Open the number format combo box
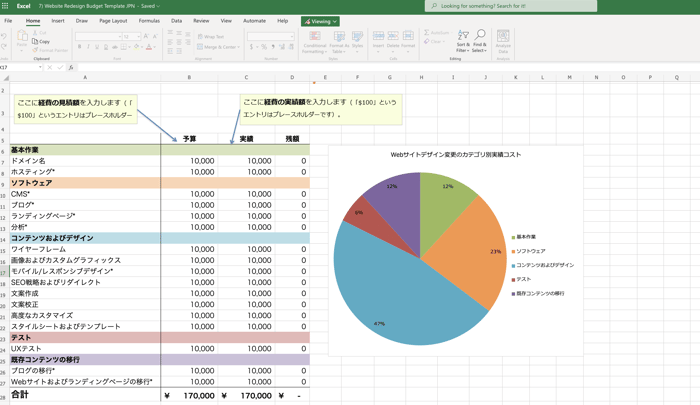Image resolution: width=700 pixels, height=405 pixels. (271, 36)
